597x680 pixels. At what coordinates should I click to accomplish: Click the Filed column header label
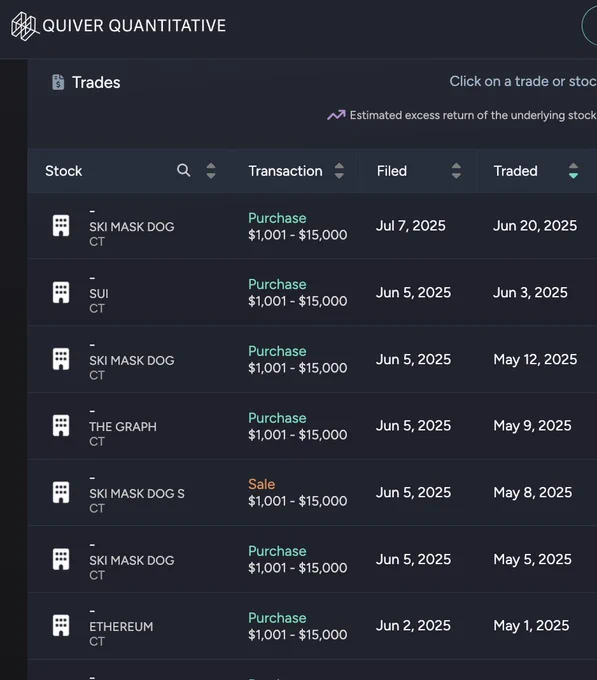click(391, 171)
